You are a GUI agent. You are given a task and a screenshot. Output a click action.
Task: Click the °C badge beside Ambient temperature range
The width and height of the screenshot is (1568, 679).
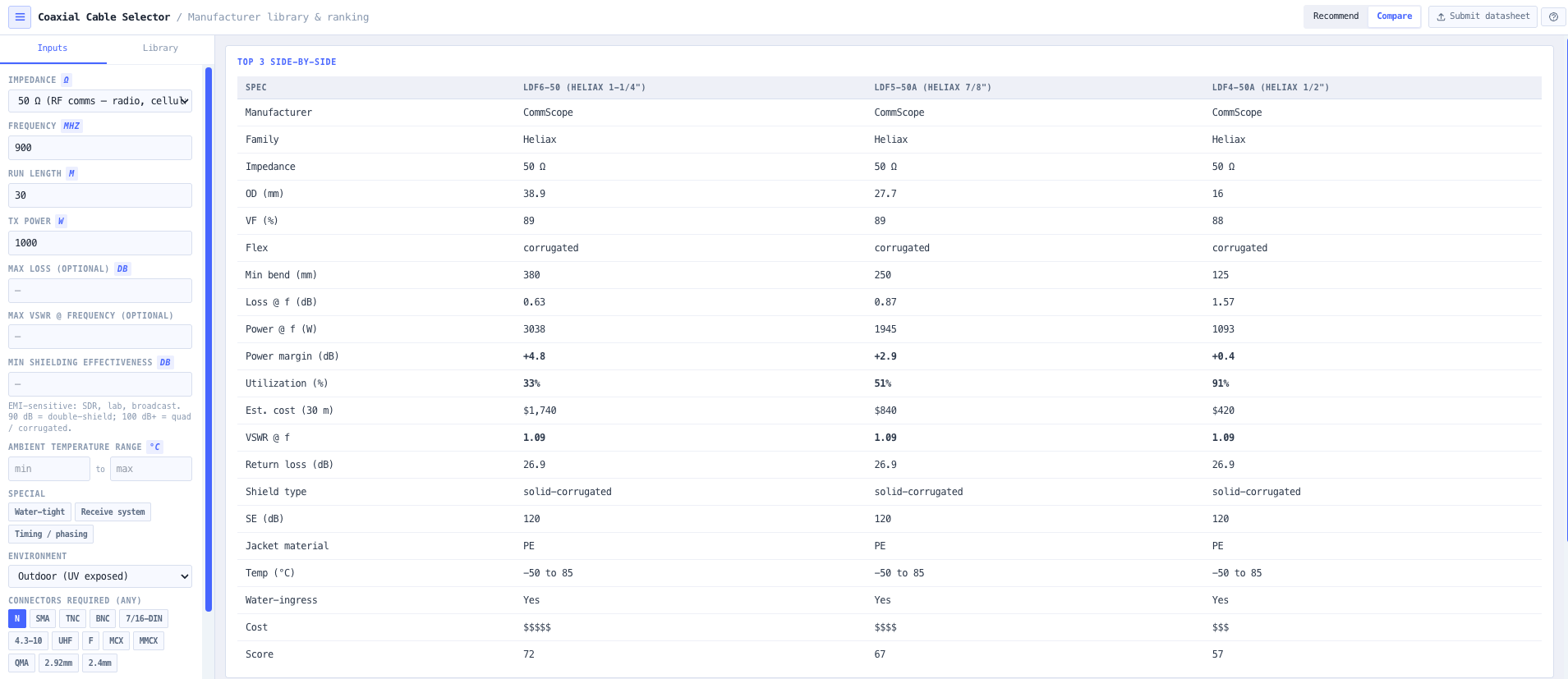click(154, 447)
